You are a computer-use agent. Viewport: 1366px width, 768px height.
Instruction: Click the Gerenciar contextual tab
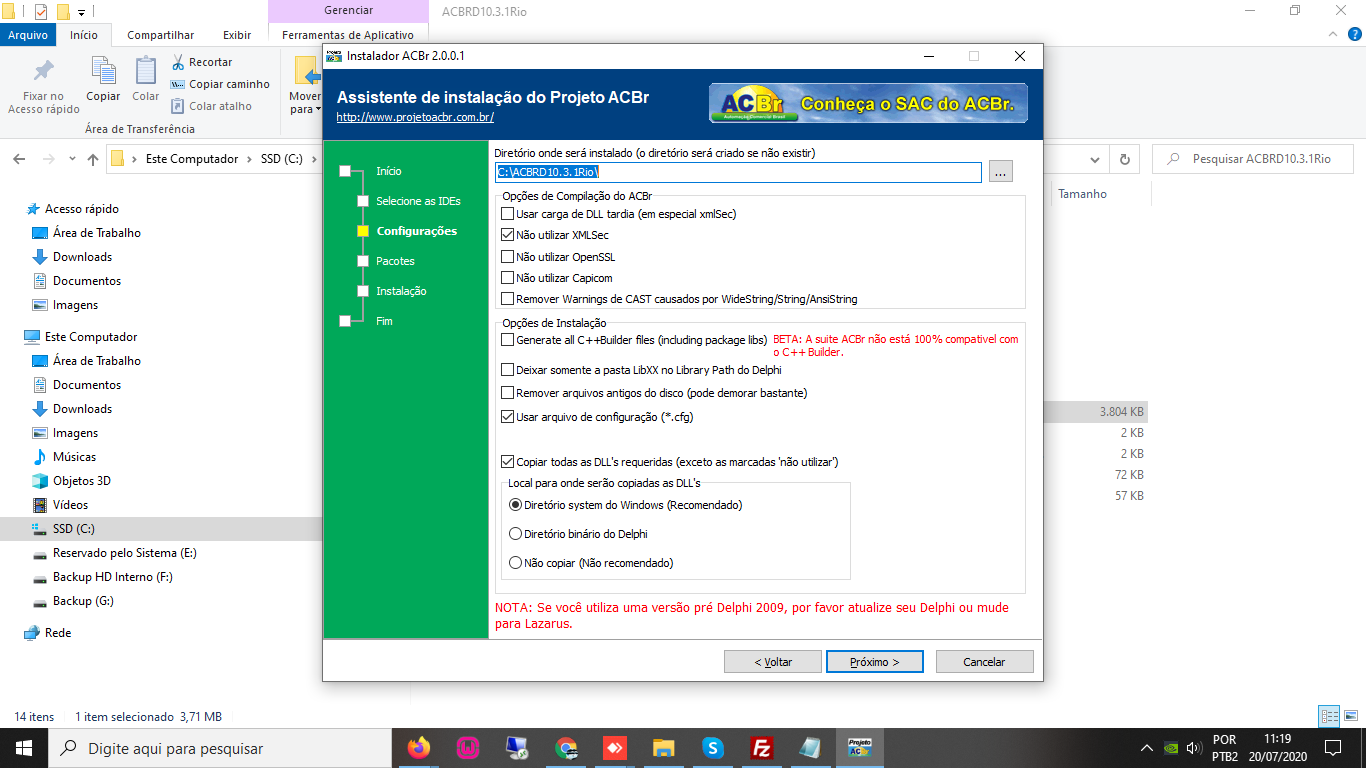(348, 10)
